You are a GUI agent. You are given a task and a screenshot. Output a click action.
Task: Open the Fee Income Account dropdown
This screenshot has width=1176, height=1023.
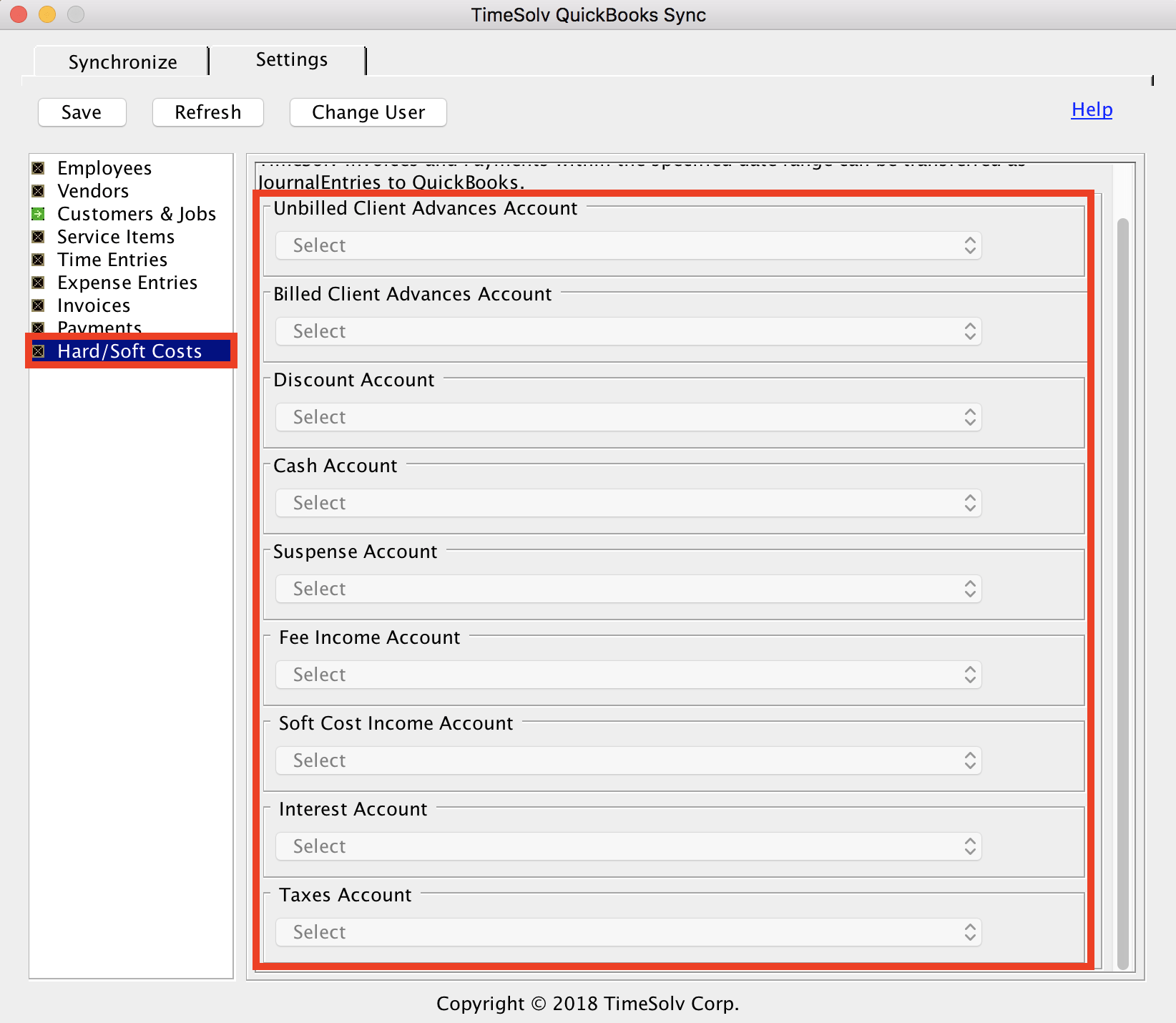628,675
